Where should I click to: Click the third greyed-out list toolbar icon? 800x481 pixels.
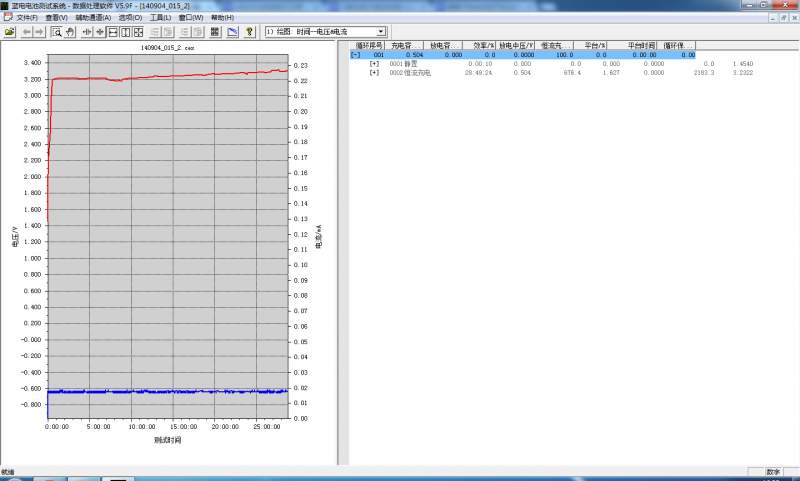click(185, 32)
